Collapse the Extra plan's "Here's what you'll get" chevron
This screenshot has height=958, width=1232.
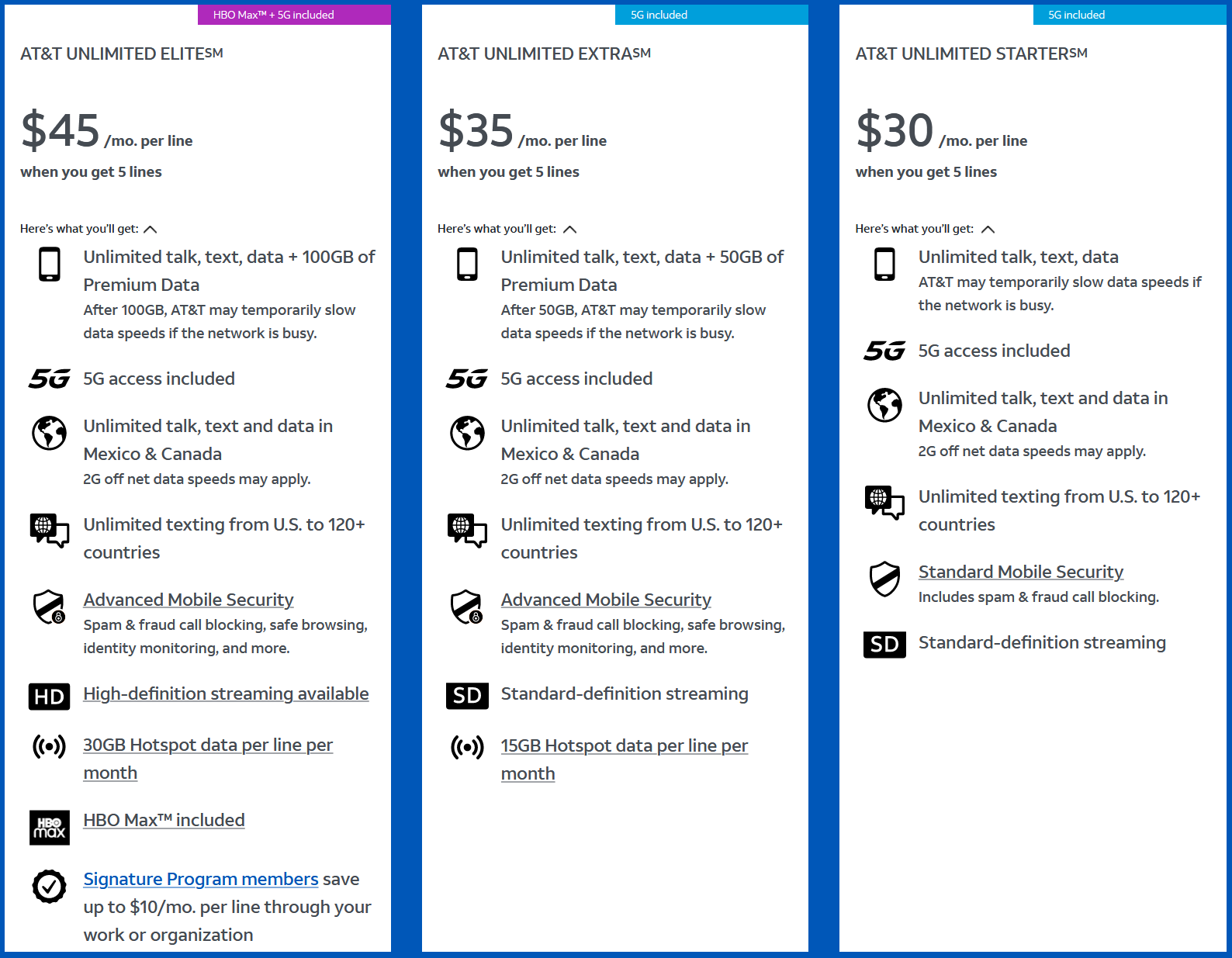click(x=570, y=229)
